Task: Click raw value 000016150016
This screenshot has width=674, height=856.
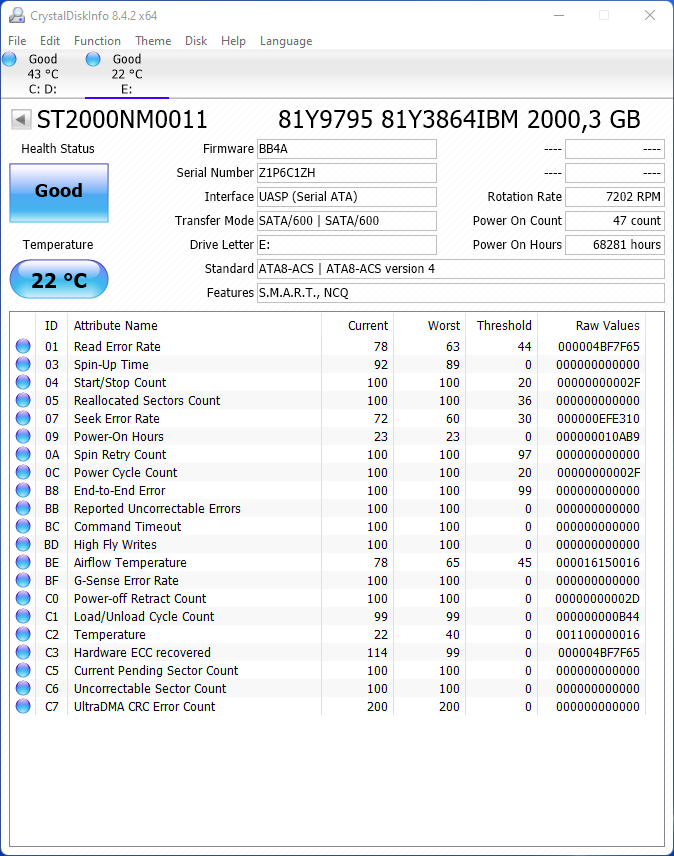Action: click(x=598, y=563)
